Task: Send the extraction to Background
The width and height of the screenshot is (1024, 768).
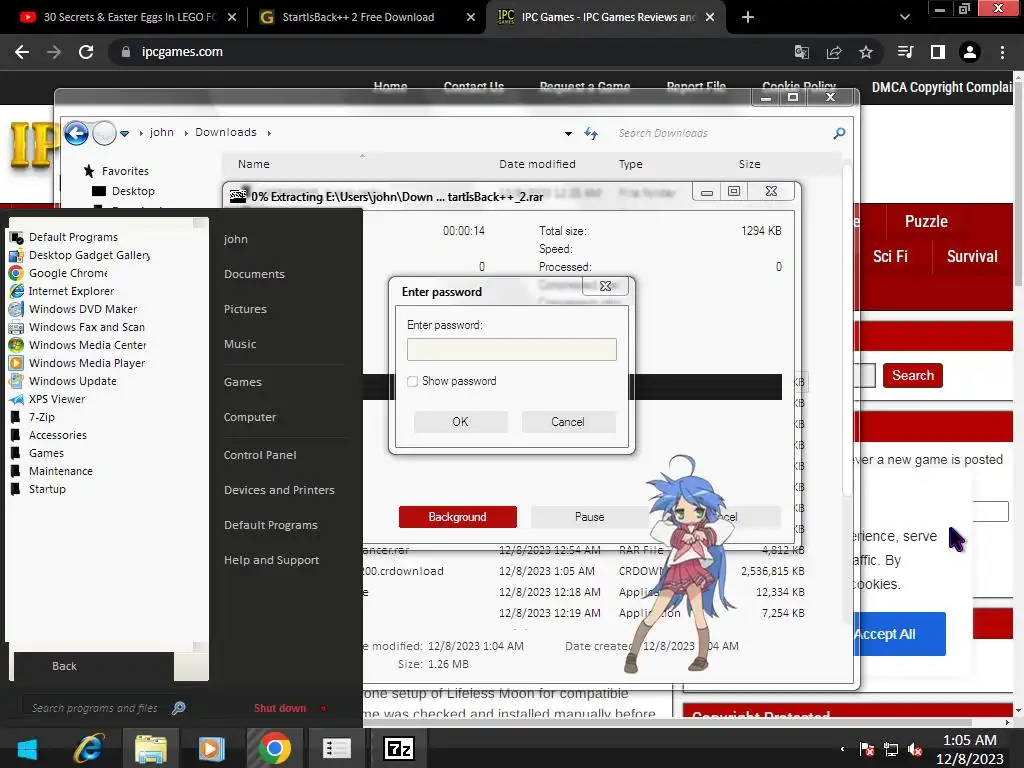Action: pyautogui.click(x=458, y=517)
